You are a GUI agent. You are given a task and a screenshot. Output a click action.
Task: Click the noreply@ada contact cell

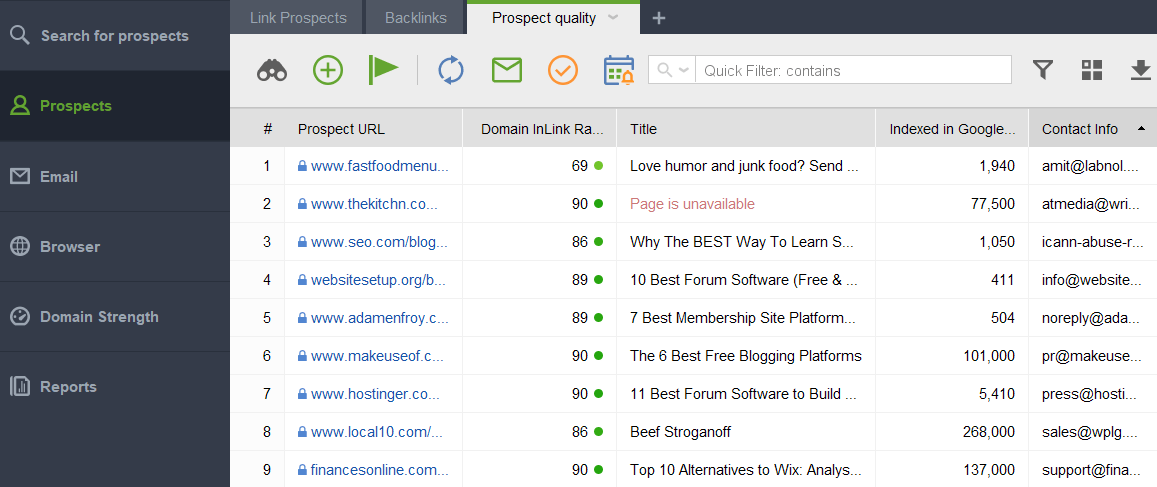tap(1093, 318)
